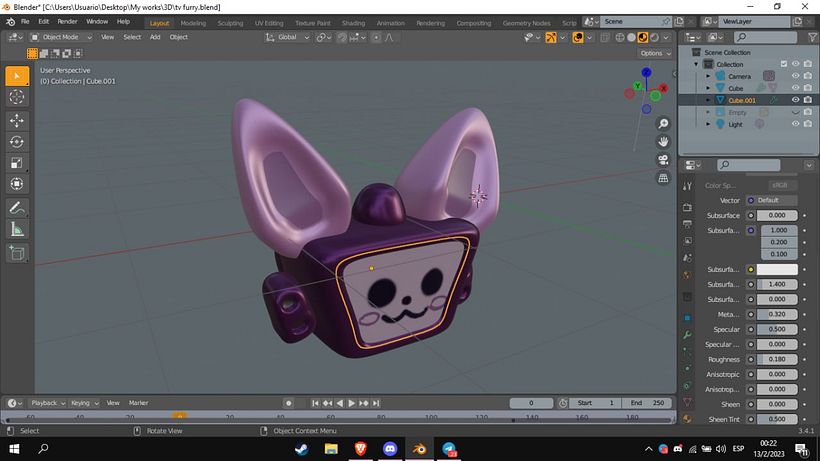Toggle X-ray view button
The height and width of the screenshot is (461, 820).
pos(605,37)
